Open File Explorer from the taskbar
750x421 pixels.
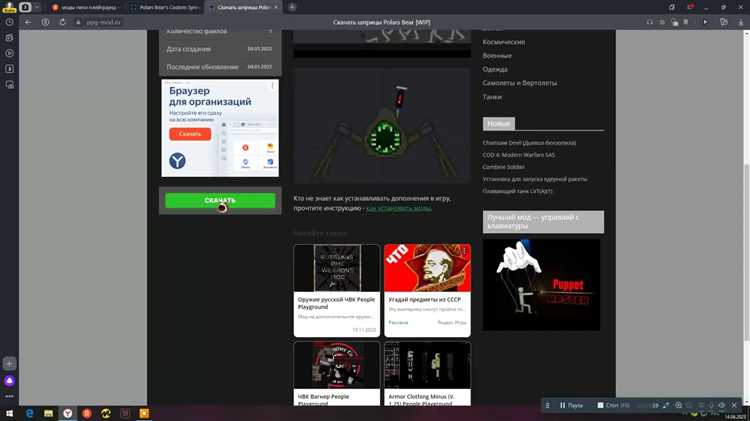click(48, 413)
